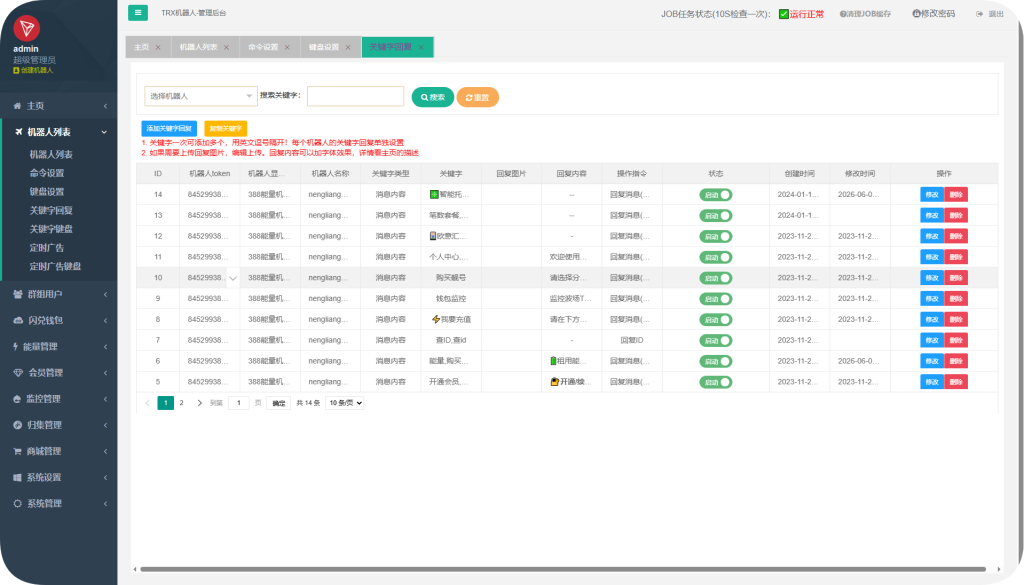Click the 会员管理 diamond icon
Screen dimensions: 1024x585
pyautogui.click(x=18, y=373)
